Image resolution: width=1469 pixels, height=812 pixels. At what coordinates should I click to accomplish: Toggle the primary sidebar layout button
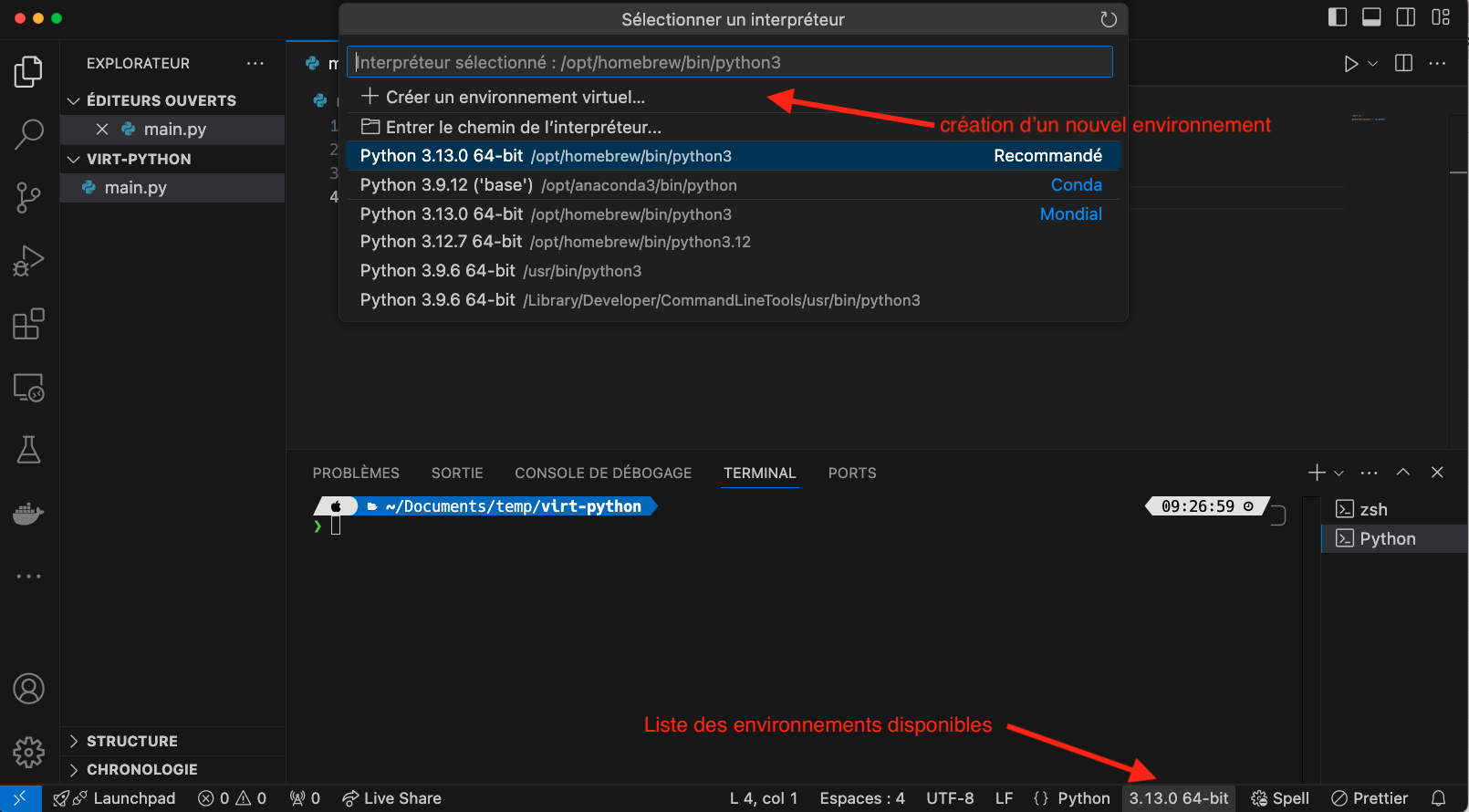point(1338,17)
